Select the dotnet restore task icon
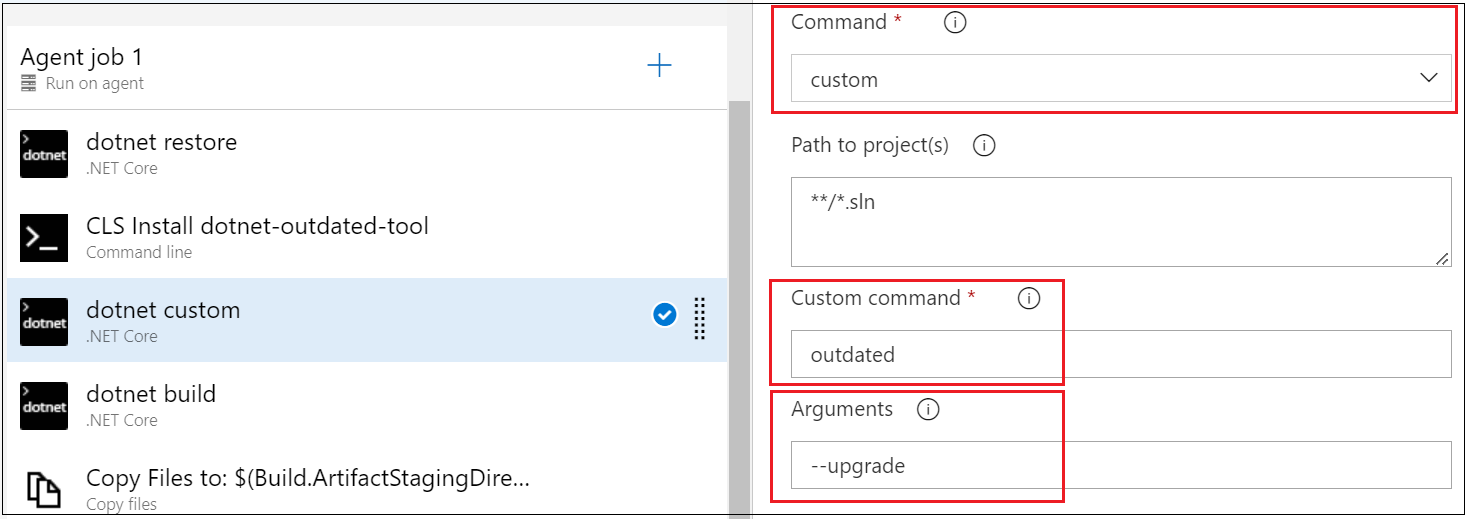This screenshot has width=1466, height=519. (44, 154)
